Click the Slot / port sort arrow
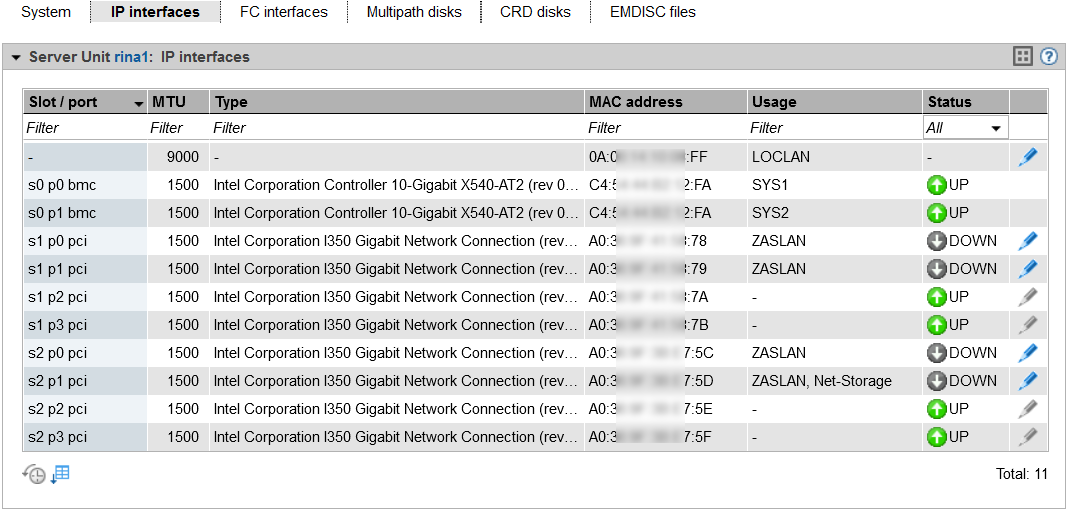This screenshot has width=1067, height=511. coord(138,103)
